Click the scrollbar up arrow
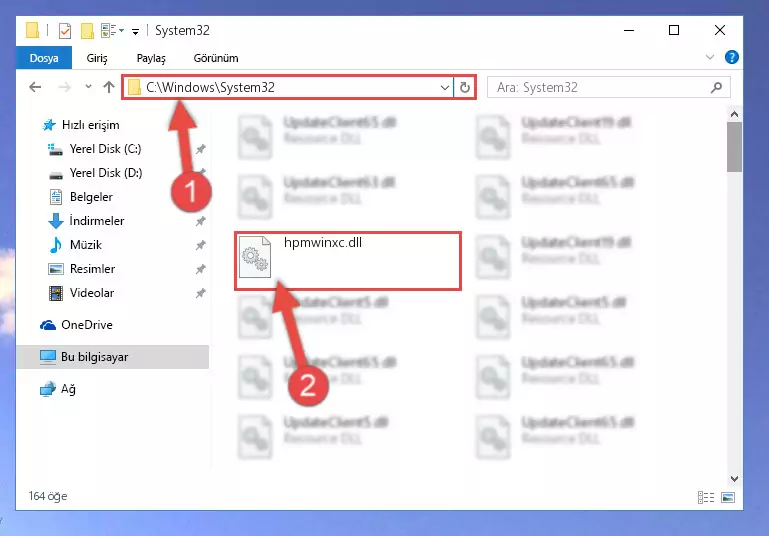Viewport: 769px width, 536px height. tap(734, 114)
